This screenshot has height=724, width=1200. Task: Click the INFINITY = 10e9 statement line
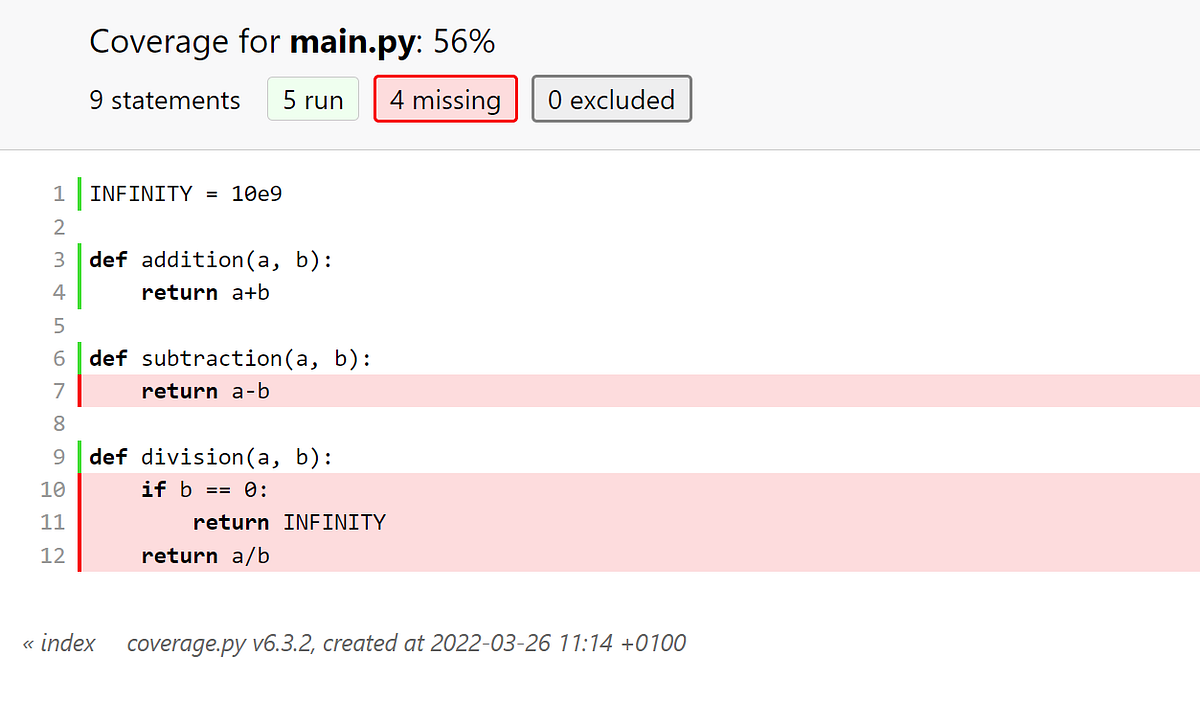point(185,193)
